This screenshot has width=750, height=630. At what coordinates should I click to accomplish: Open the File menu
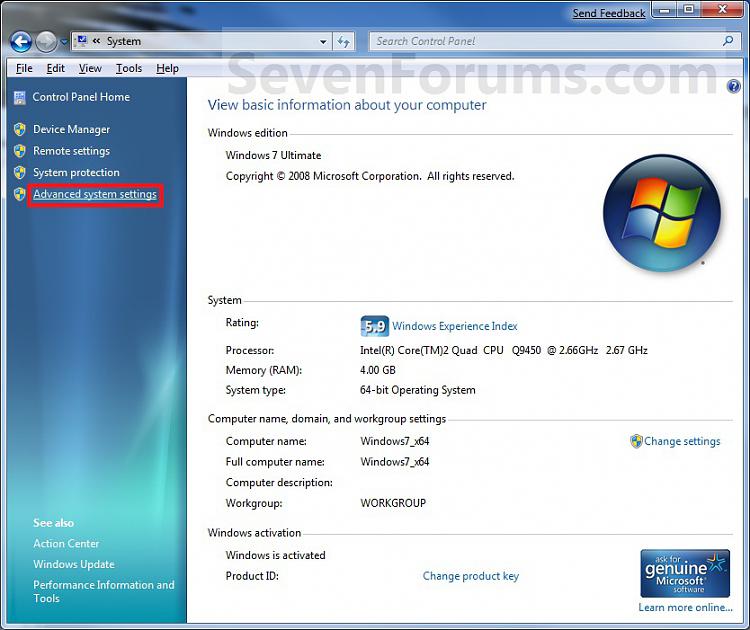pyautogui.click(x=24, y=68)
